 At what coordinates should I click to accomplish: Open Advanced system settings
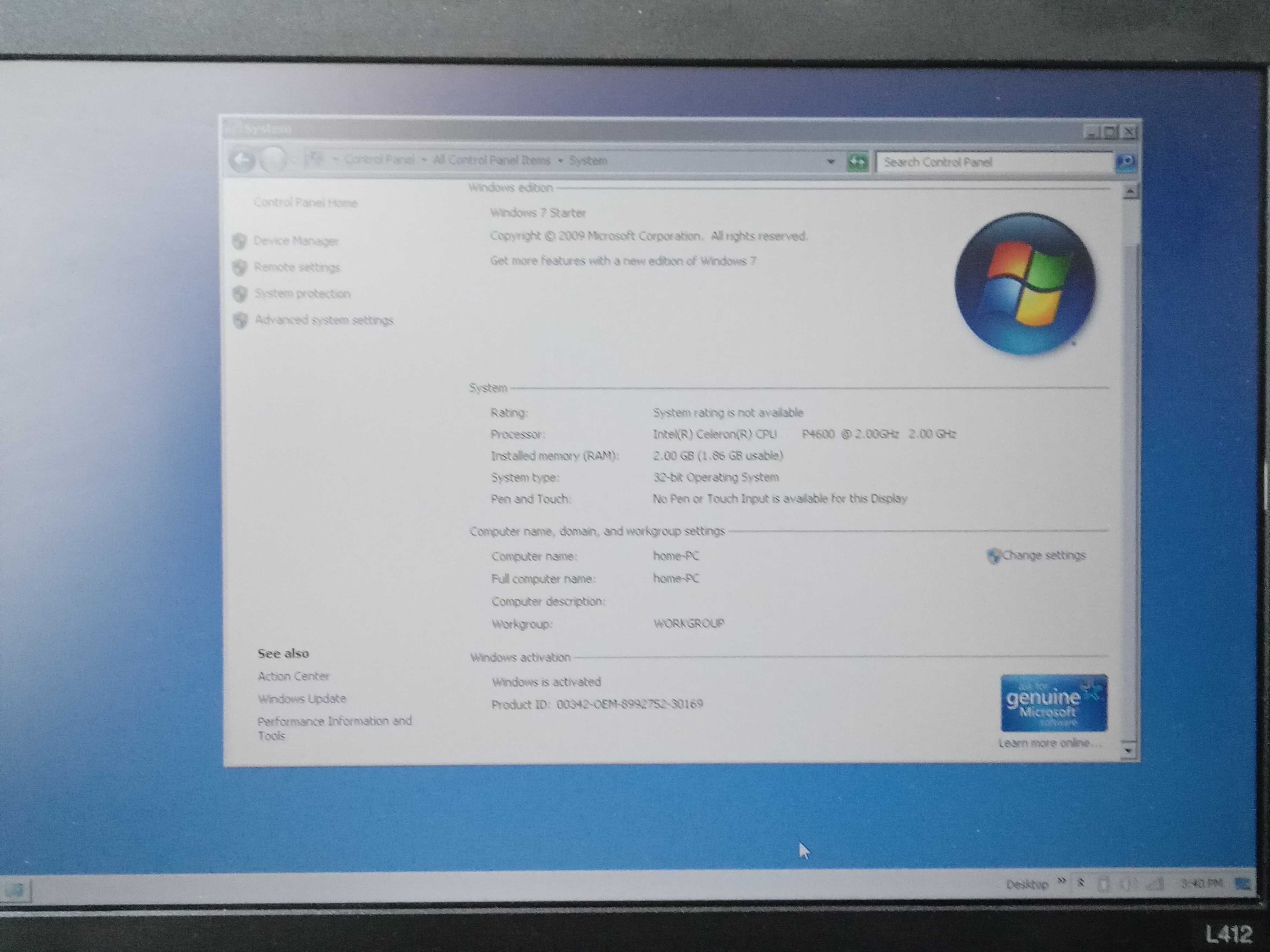click(x=324, y=320)
